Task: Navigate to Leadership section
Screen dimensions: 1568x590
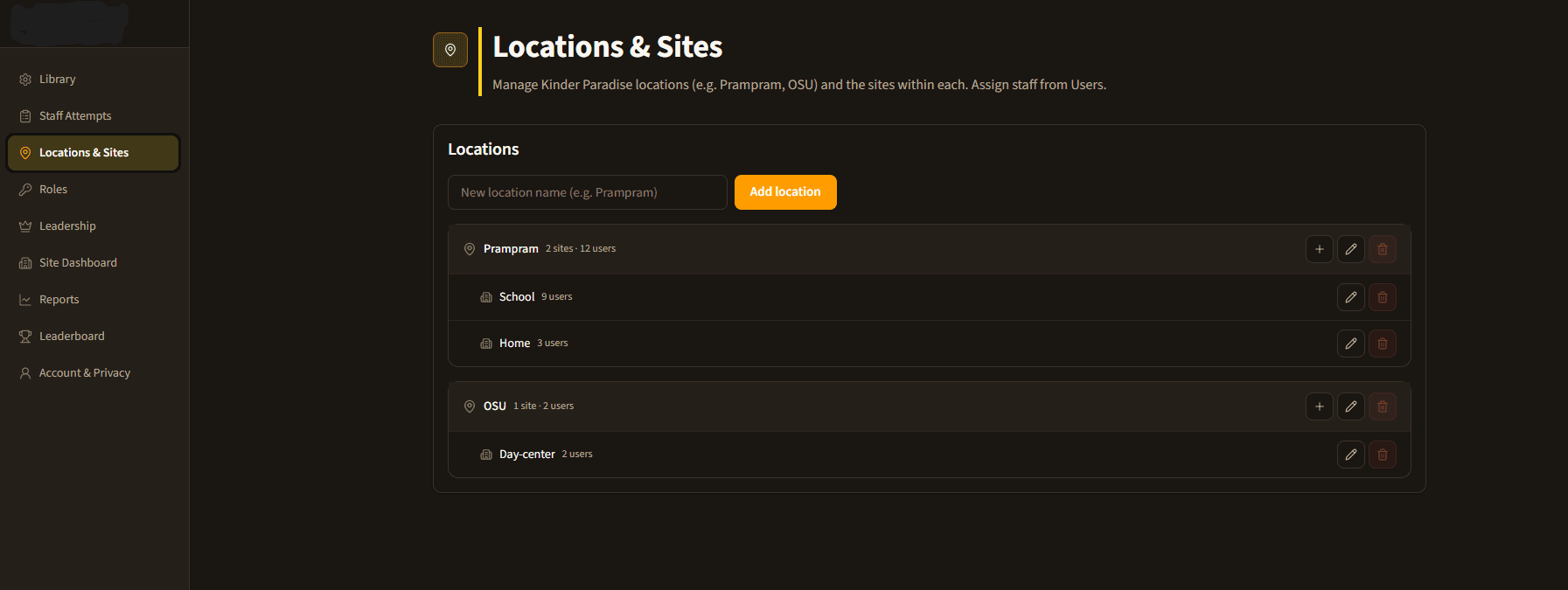Action: pyautogui.click(x=94, y=226)
